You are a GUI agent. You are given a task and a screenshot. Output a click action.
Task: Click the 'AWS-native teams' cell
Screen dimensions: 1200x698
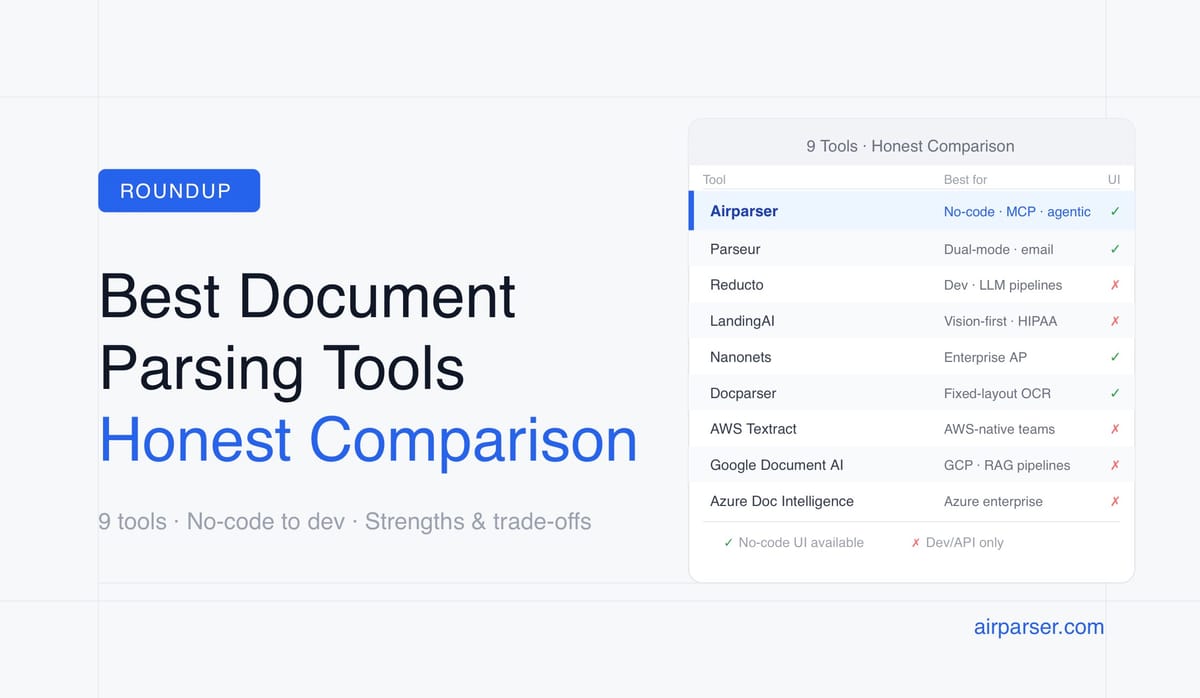pos(999,429)
